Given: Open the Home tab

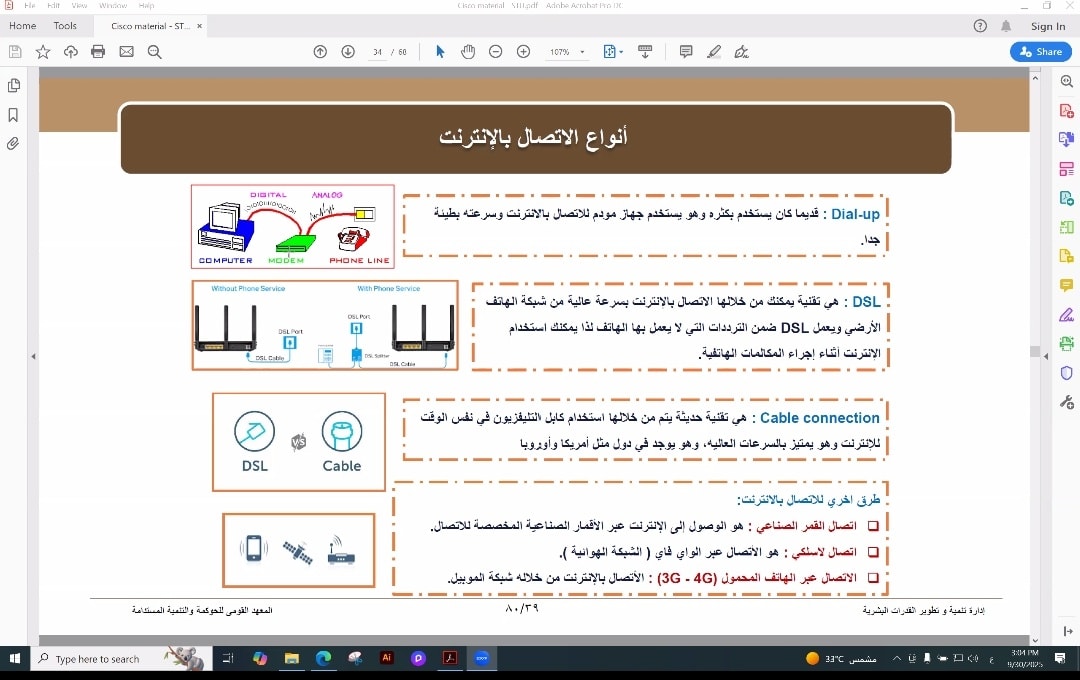Looking at the screenshot, I should click(22, 26).
